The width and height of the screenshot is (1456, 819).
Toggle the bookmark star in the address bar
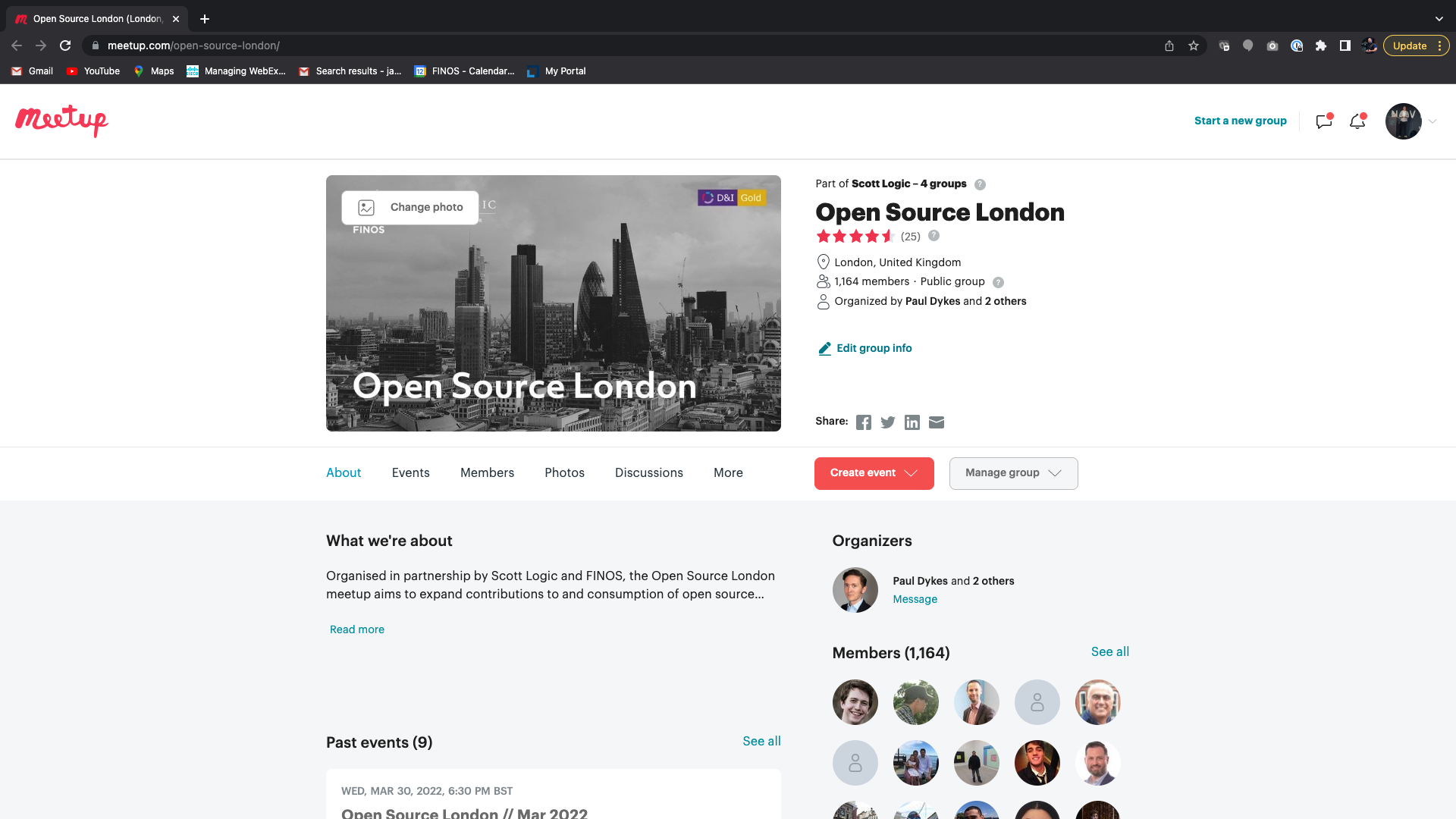(x=1194, y=45)
